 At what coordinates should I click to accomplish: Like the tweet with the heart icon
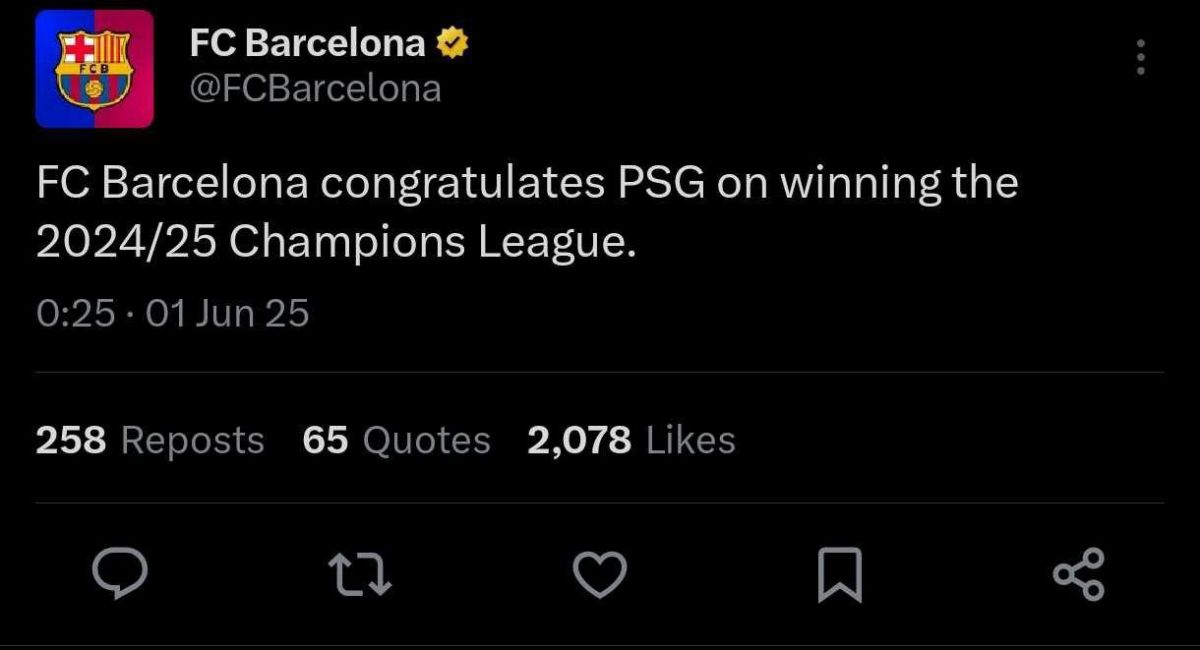coord(599,574)
